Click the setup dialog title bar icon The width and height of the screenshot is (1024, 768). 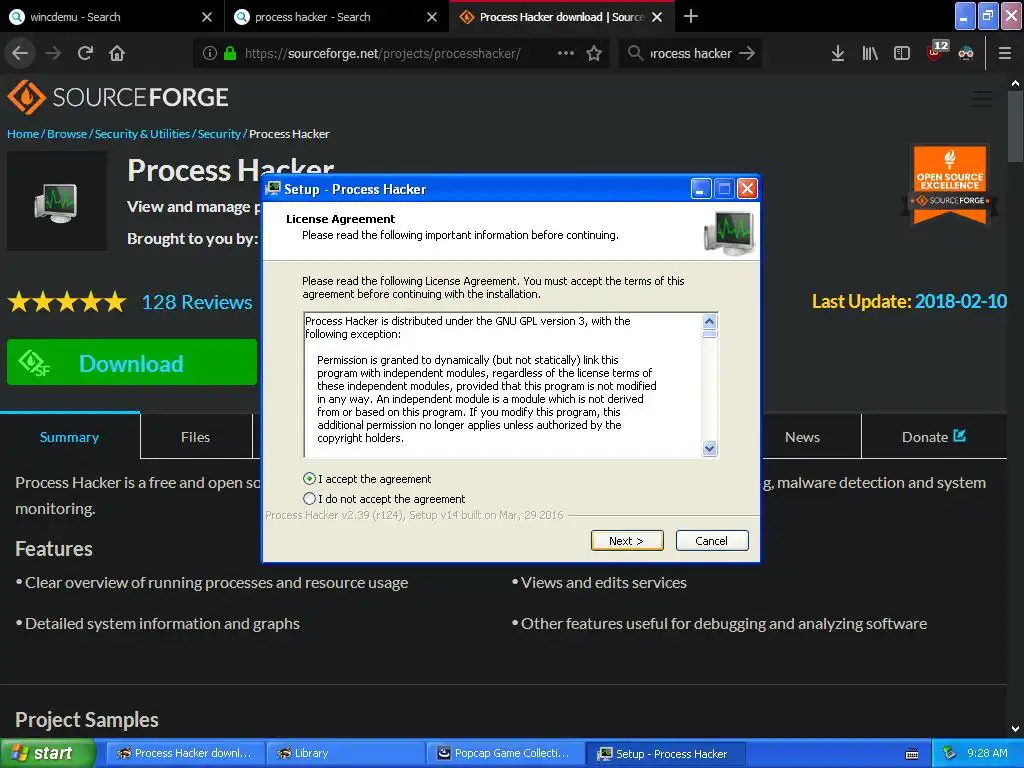pyautogui.click(x=272, y=189)
